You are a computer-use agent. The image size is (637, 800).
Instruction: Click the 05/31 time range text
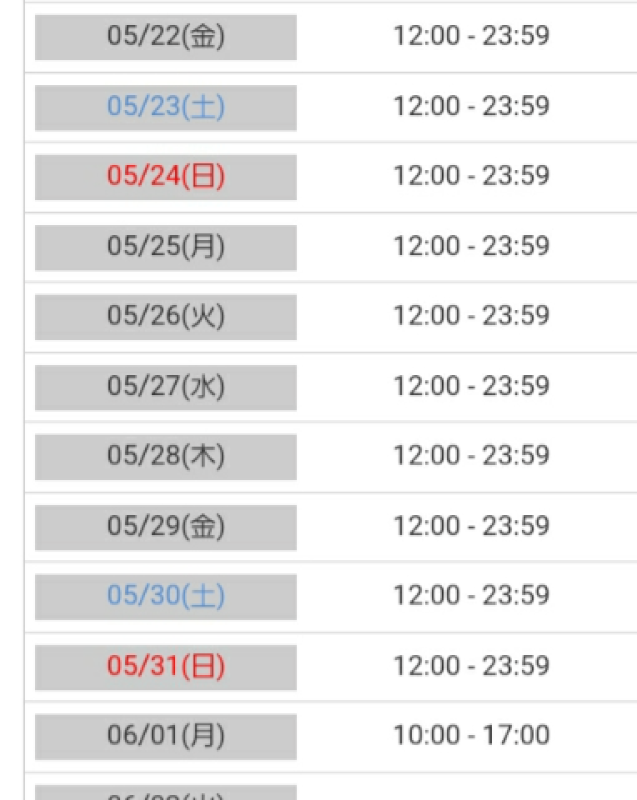coord(471,665)
